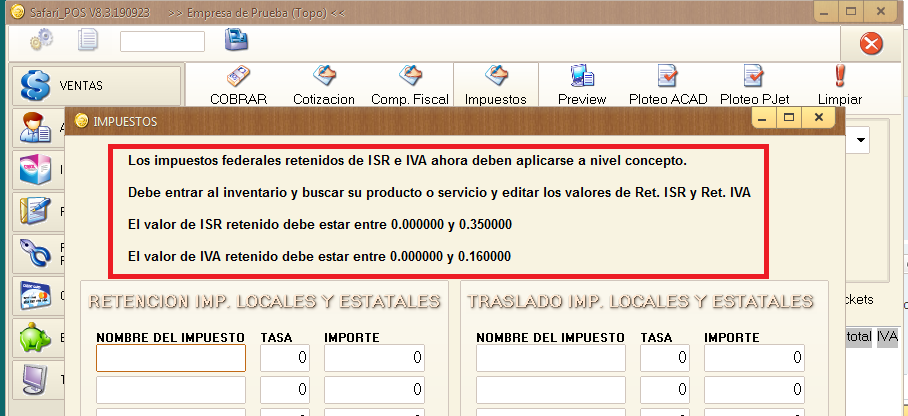Click the COBRAR cash icon
908x416 pixels.
click(x=238, y=76)
